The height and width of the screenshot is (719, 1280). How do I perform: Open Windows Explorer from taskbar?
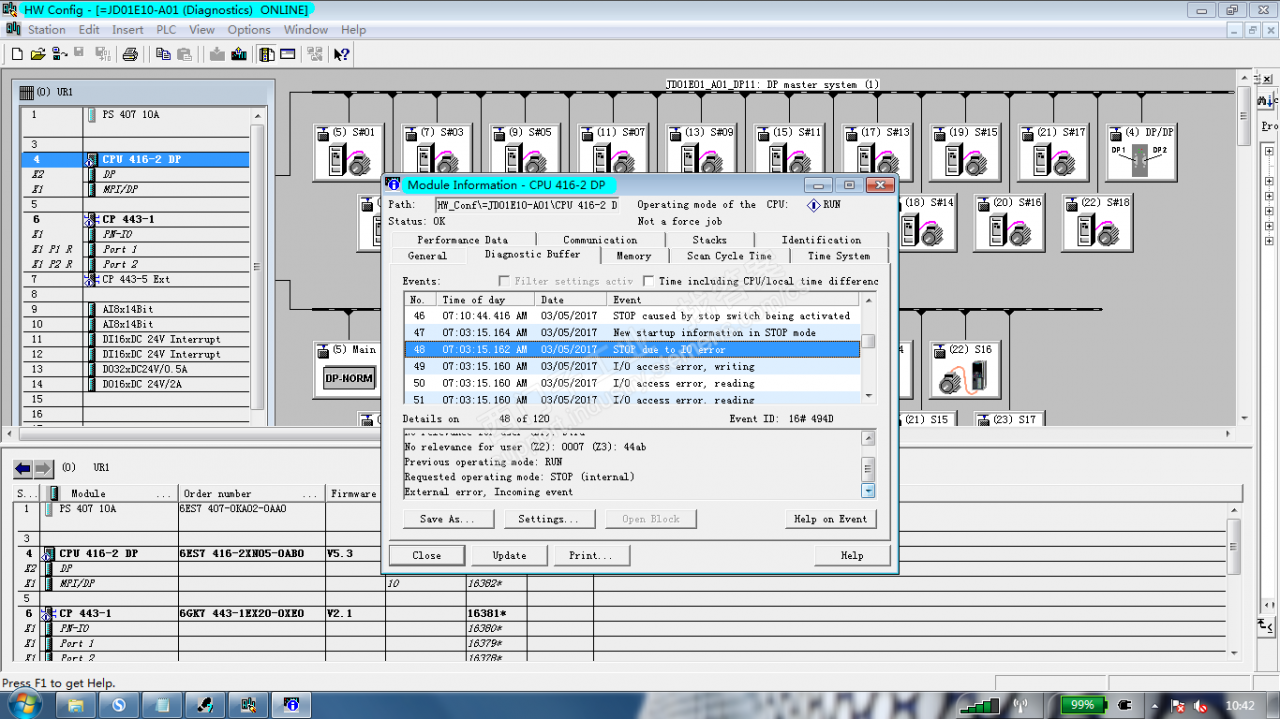tap(74, 705)
